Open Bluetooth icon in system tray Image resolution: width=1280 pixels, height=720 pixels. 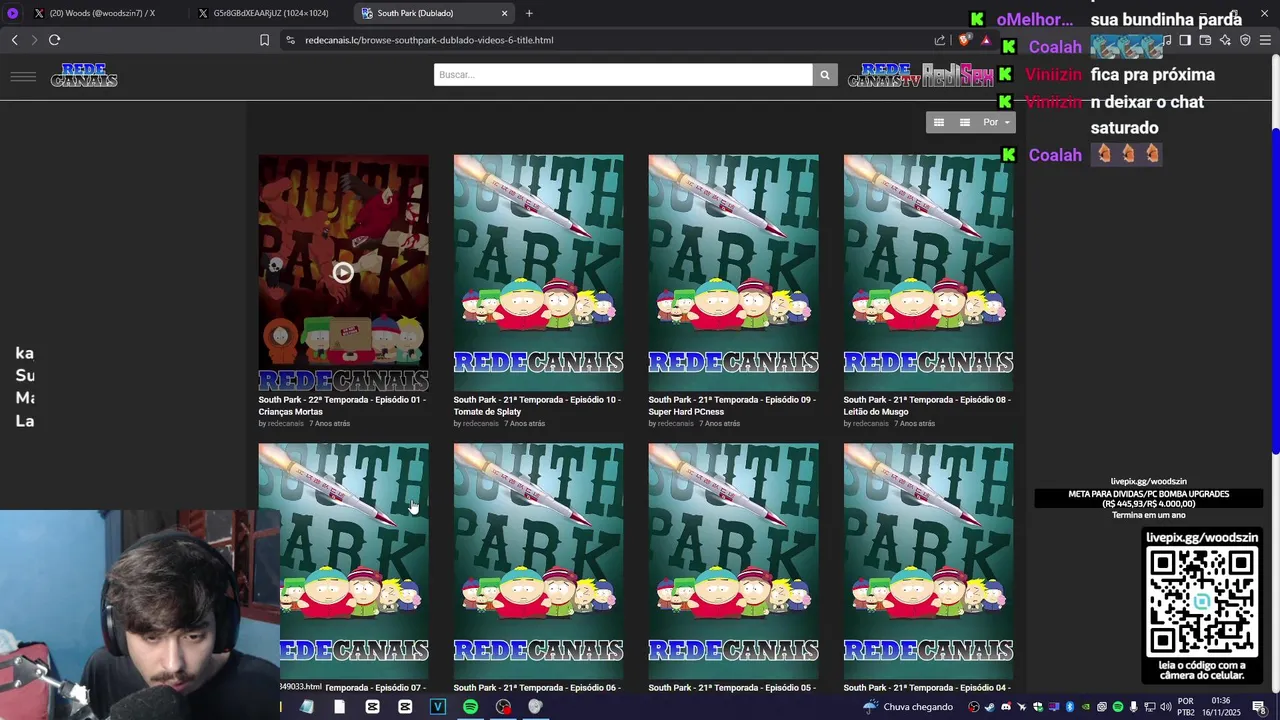1070,707
